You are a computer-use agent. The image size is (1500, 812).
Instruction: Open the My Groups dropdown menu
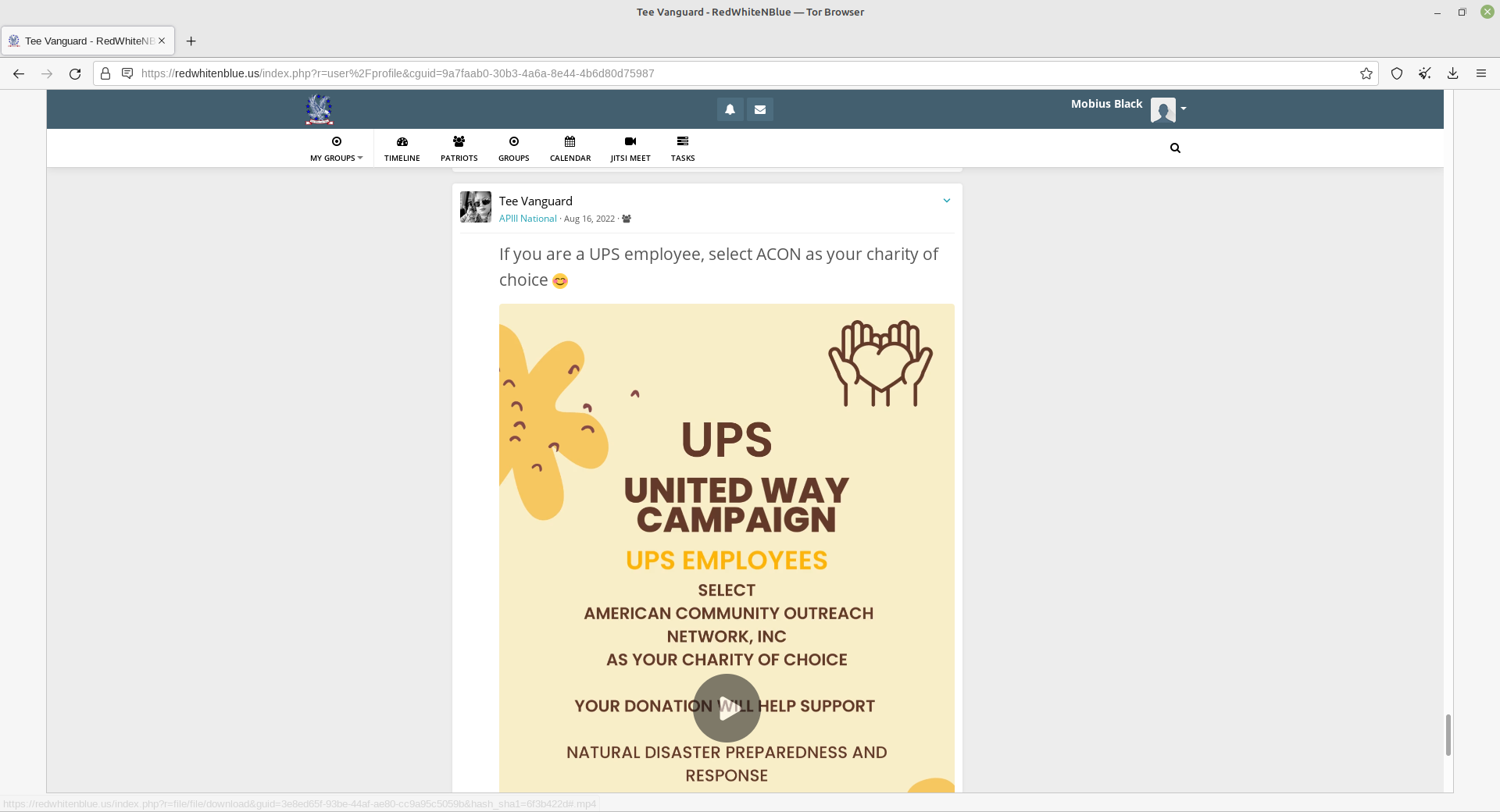[x=337, y=148]
